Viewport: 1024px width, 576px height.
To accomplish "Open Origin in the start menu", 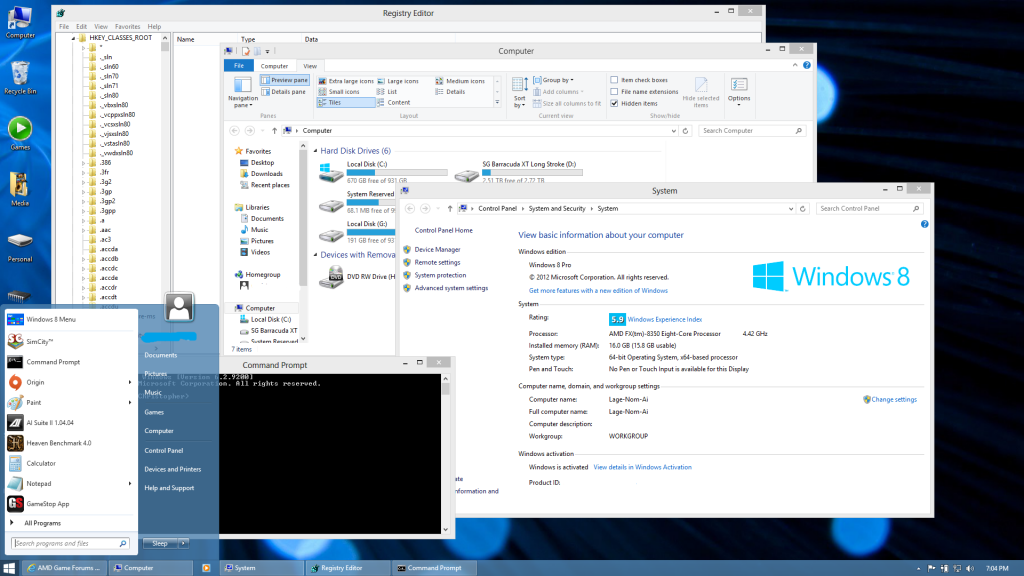I will [71, 382].
